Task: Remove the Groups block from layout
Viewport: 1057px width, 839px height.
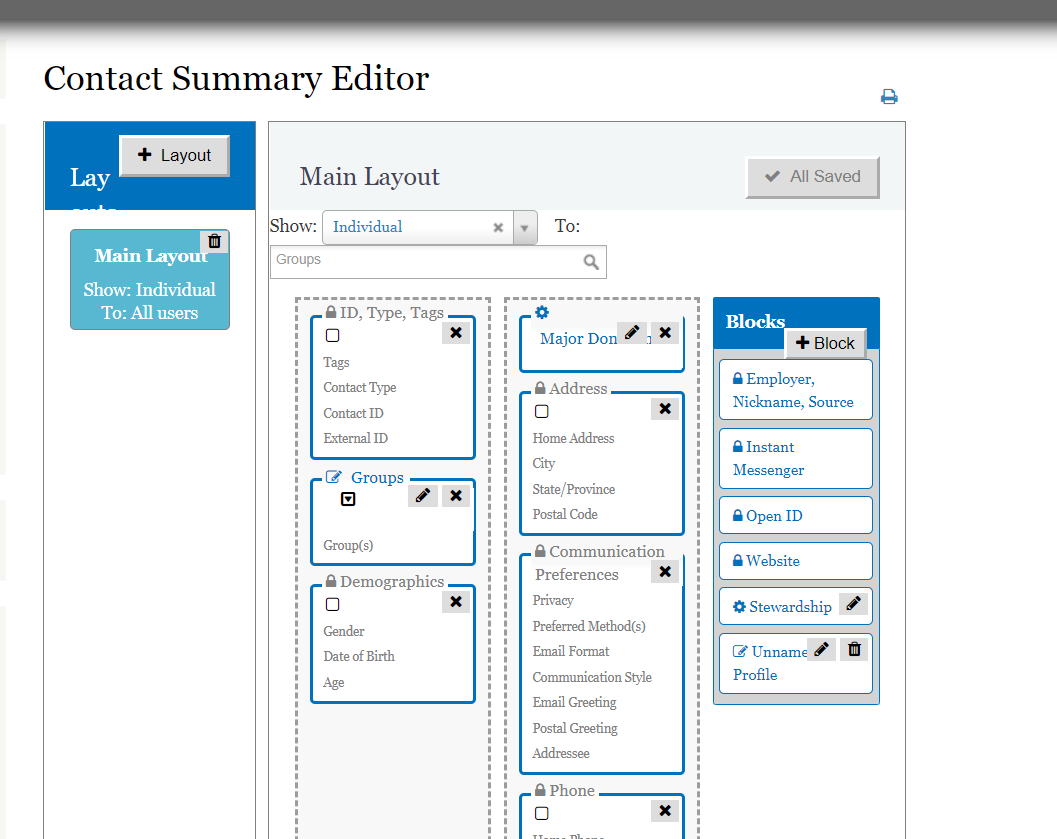Action: click(456, 496)
